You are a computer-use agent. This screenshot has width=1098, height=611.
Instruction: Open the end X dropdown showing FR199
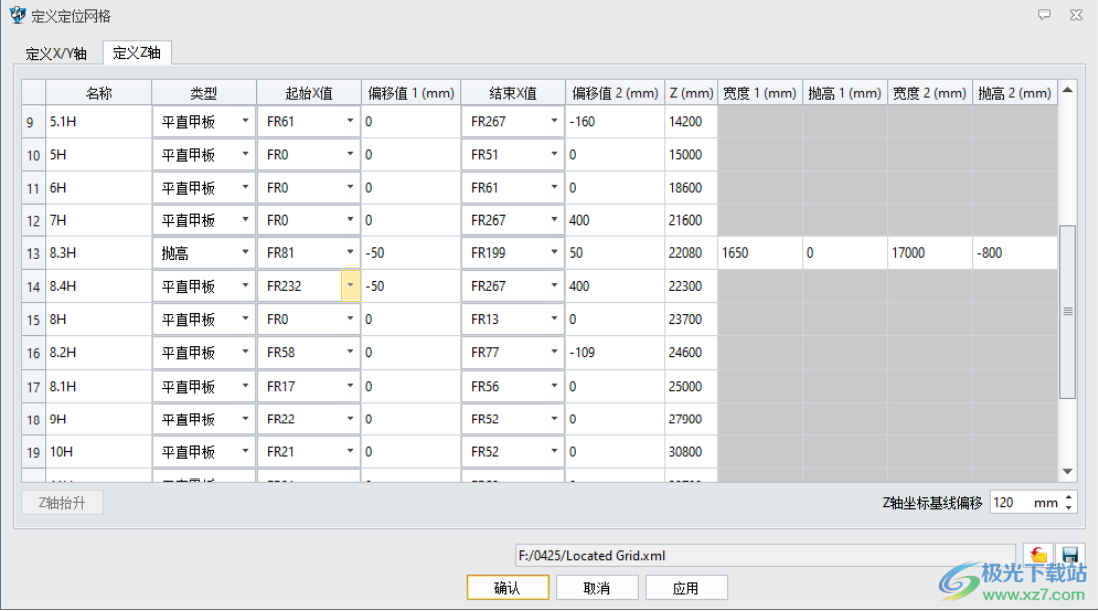[x=554, y=253]
